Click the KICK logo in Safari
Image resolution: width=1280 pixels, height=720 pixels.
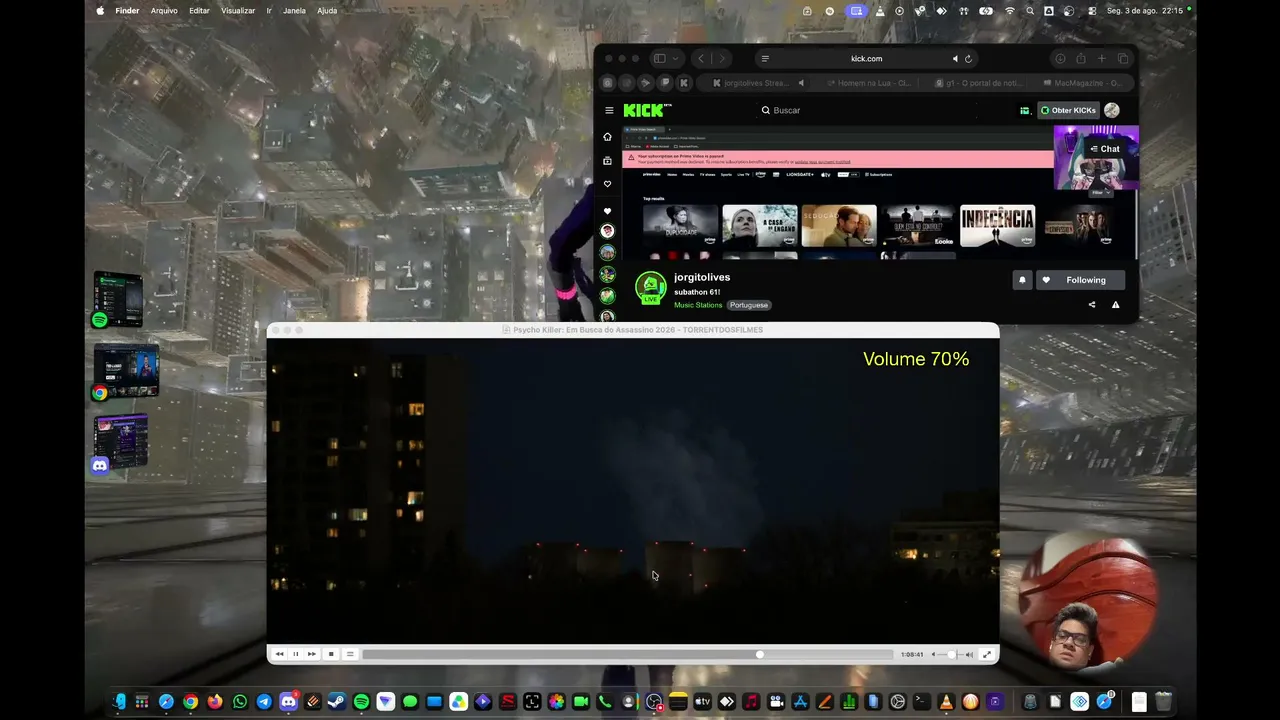646,110
